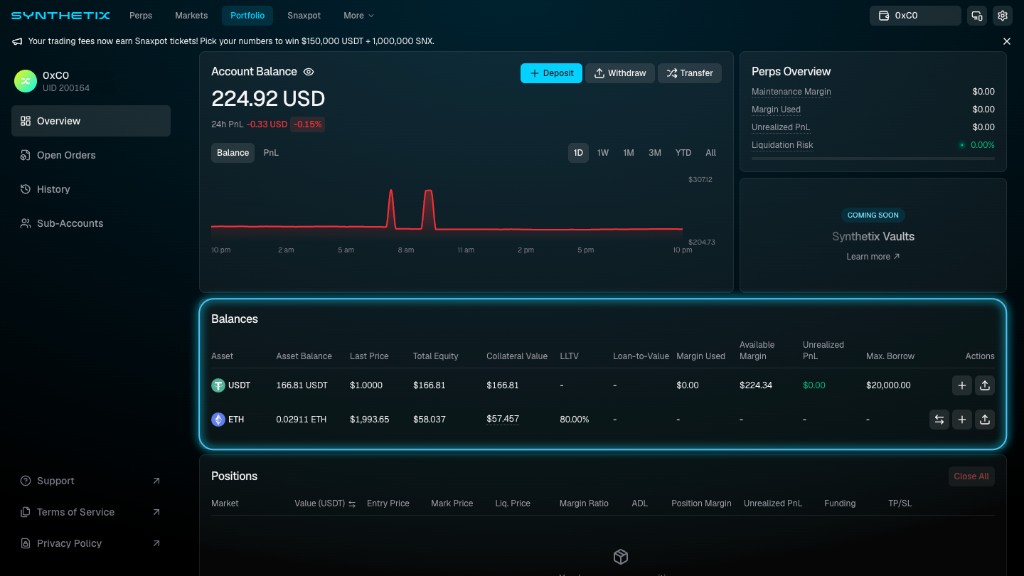Image resolution: width=1024 pixels, height=576 pixels.
Task: Click the ETH token icon
Action: (x=218, y=419)
